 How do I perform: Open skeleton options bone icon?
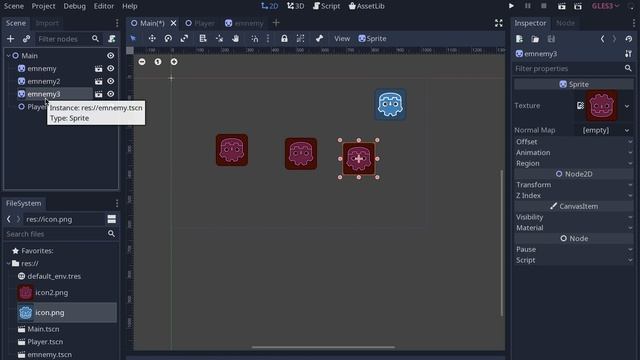click(x=319, y=38)
